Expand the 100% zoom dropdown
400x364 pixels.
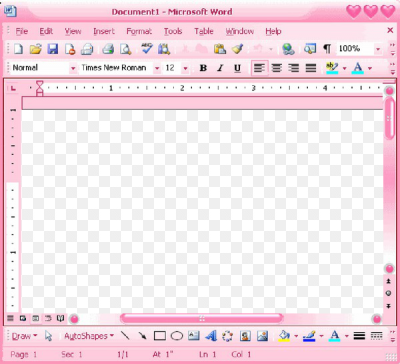[378, 49]
